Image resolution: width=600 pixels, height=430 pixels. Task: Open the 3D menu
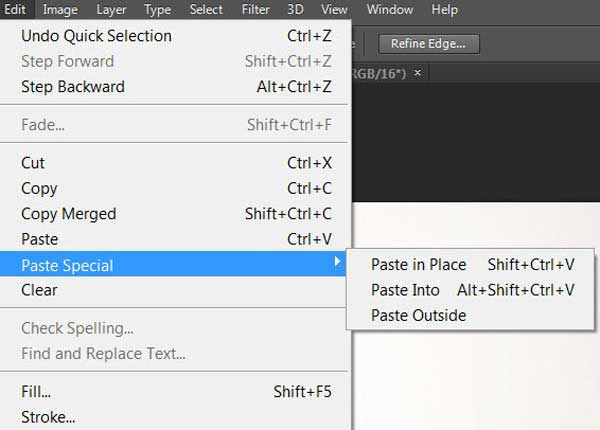tap(295, 10)
